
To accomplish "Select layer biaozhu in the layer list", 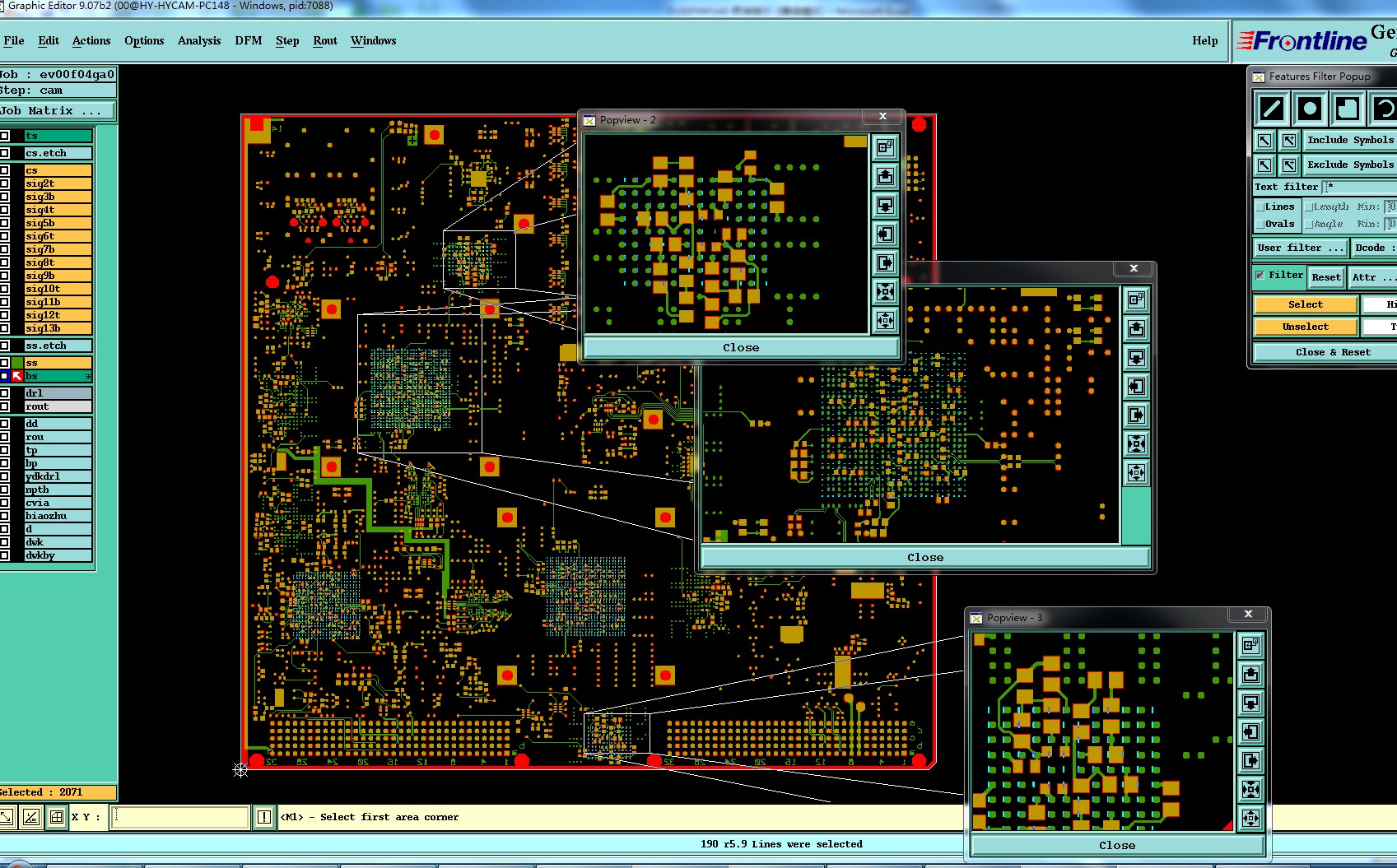I will click(x=58, y=516).
